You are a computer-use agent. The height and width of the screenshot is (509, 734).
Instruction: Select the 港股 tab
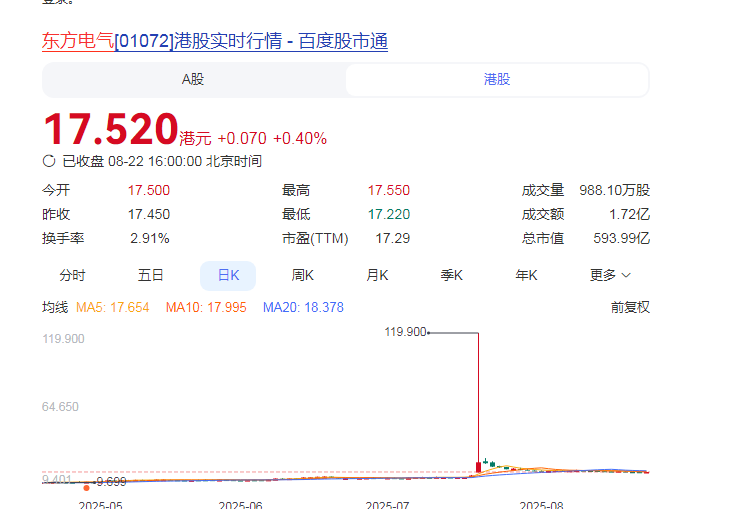click(x=497, y=80)
